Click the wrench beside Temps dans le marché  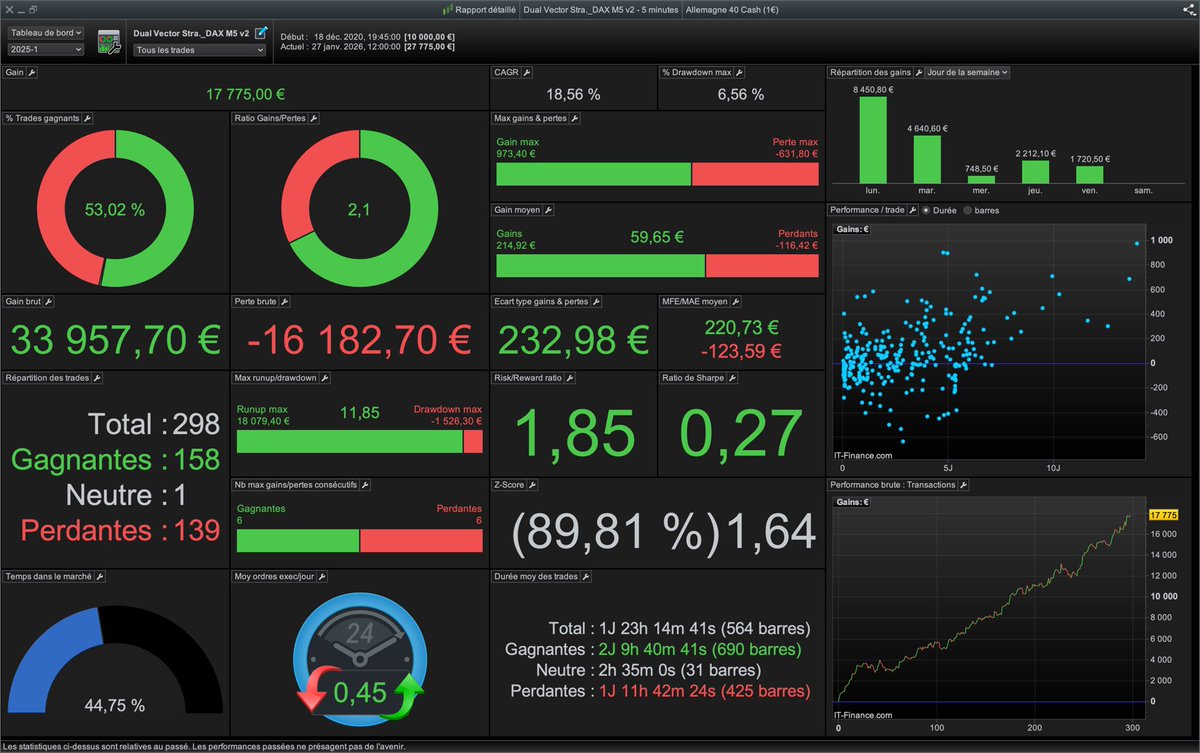coord(100,577)
